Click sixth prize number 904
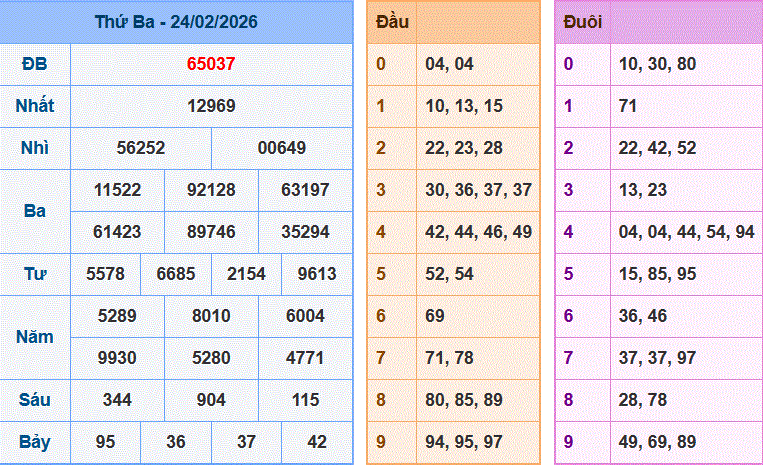 coord(211,400)
